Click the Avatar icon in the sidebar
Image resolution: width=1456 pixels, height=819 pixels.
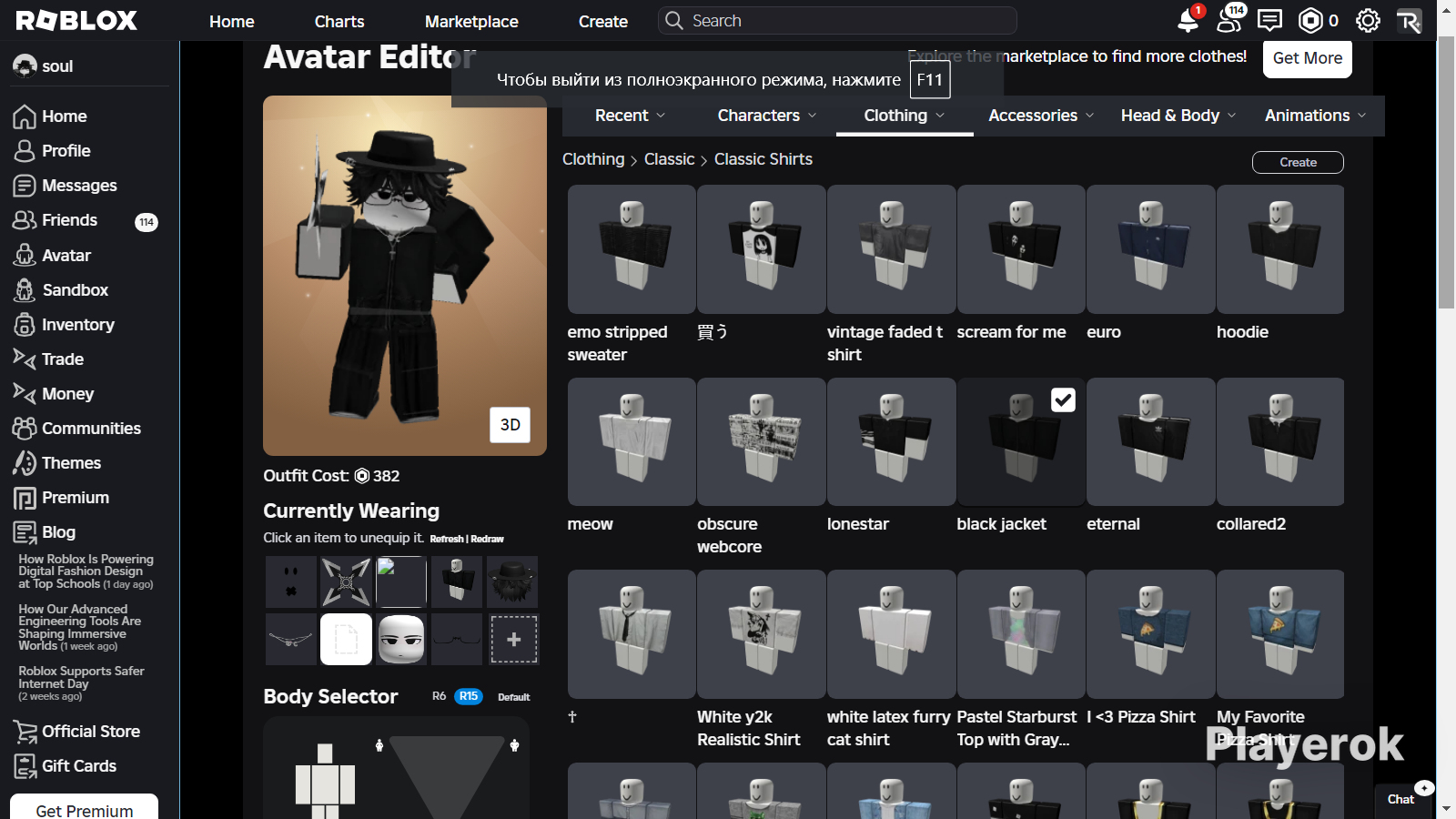pyautogui.click(x=25, y=256)
